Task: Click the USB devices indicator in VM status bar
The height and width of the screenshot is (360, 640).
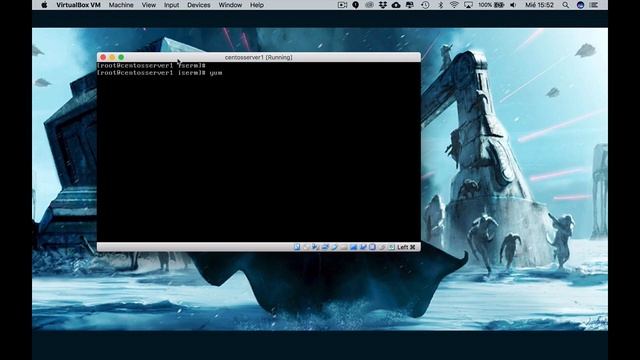Action: (335, 247)
